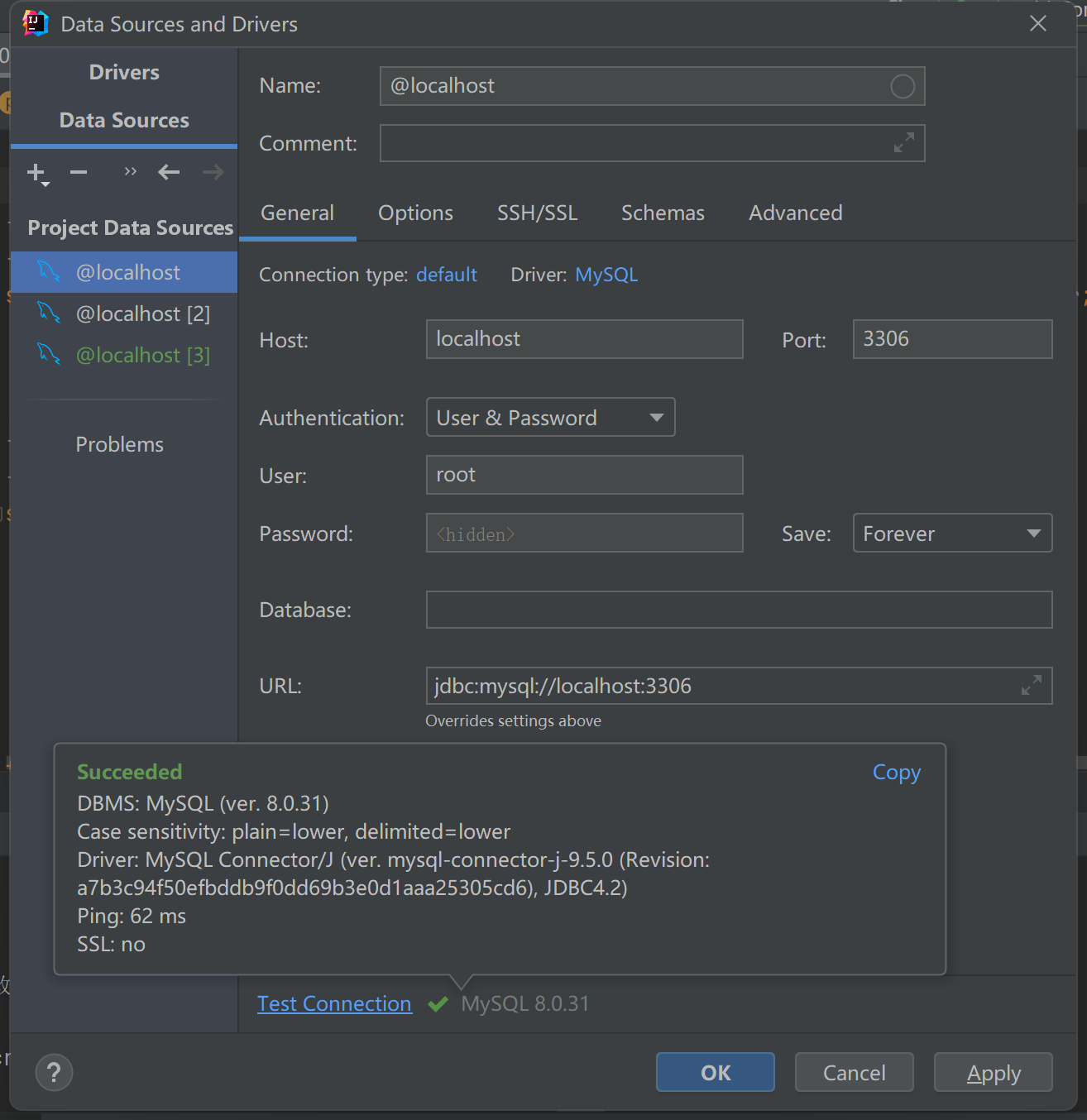The height and width of the screenshot is (1120, 1087).
Task: Expand the URL field editor
Action: click(x=1032, y=685)
